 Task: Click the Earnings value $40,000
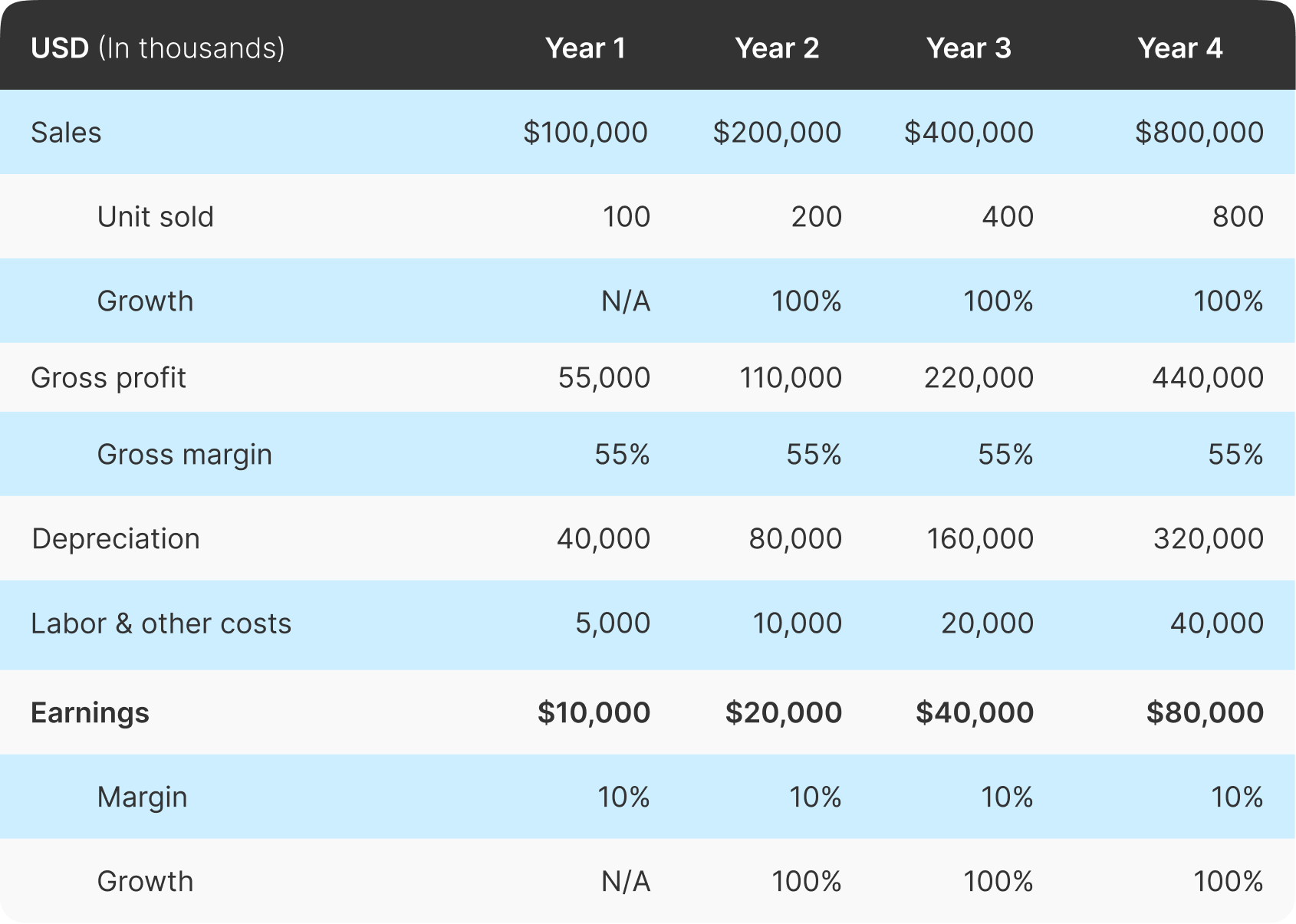click(x=975, y=713)
